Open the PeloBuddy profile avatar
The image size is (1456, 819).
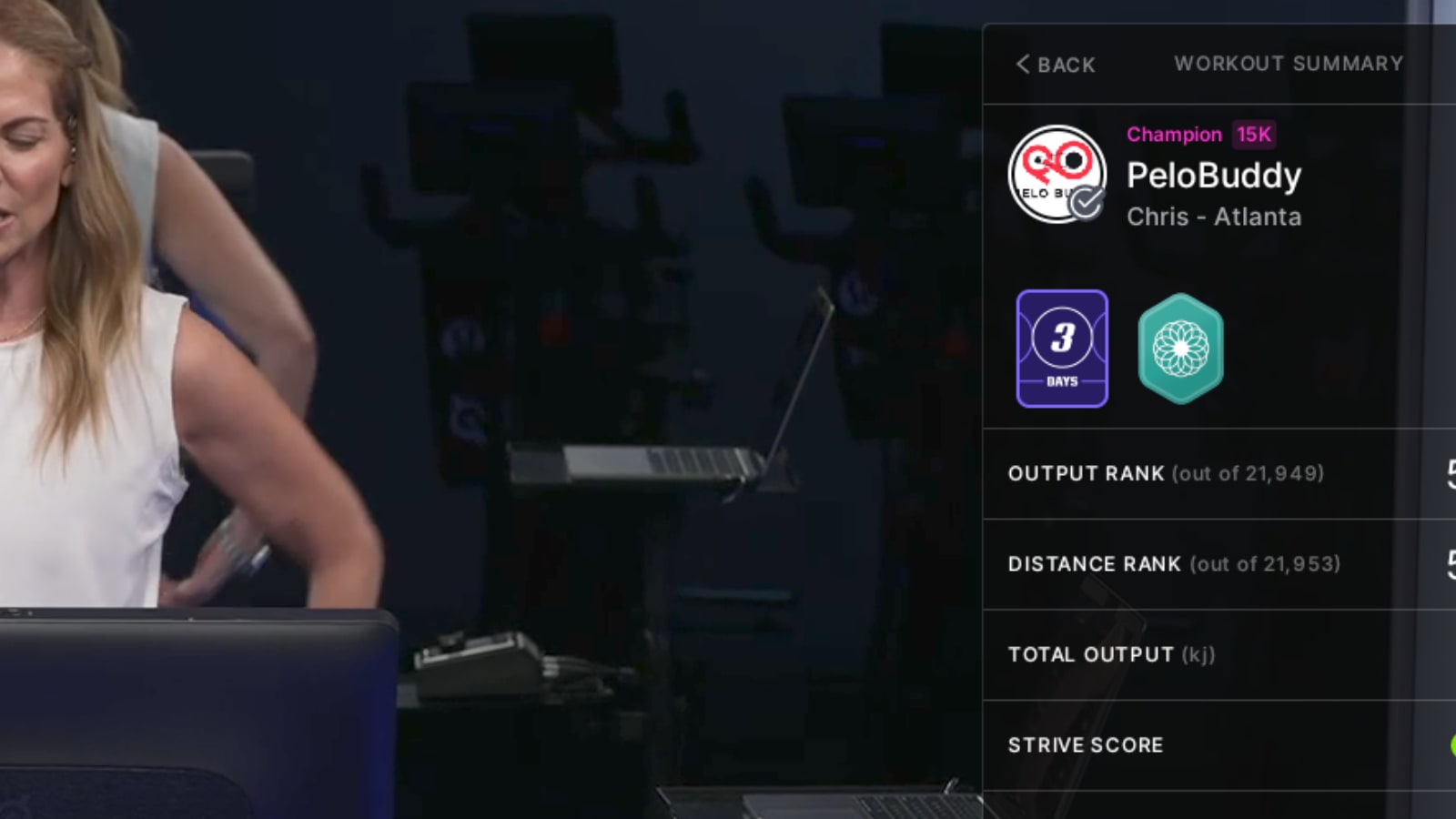click(x=1057, y=174)
